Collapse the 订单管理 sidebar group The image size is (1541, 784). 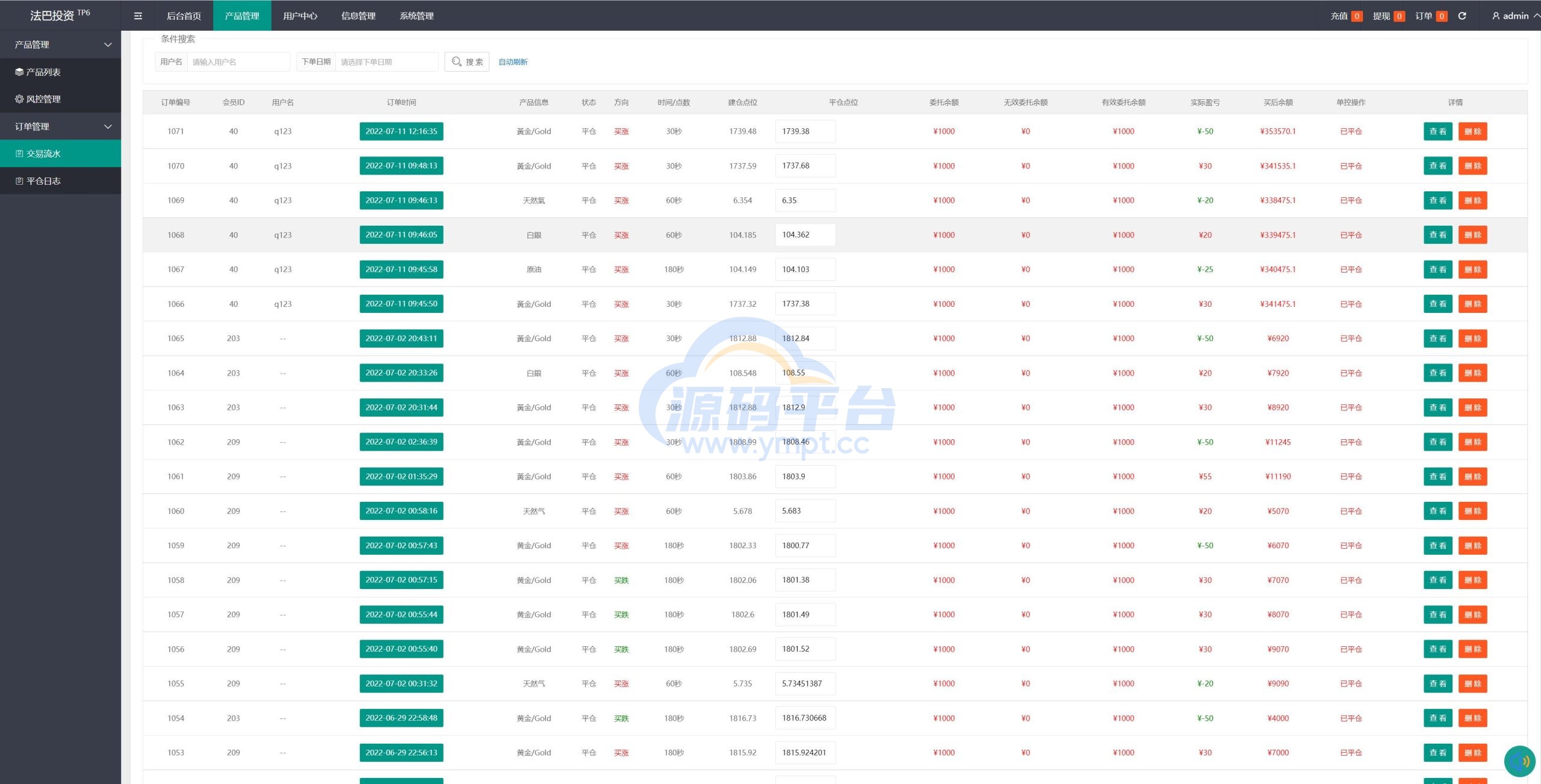pos(60,126)
